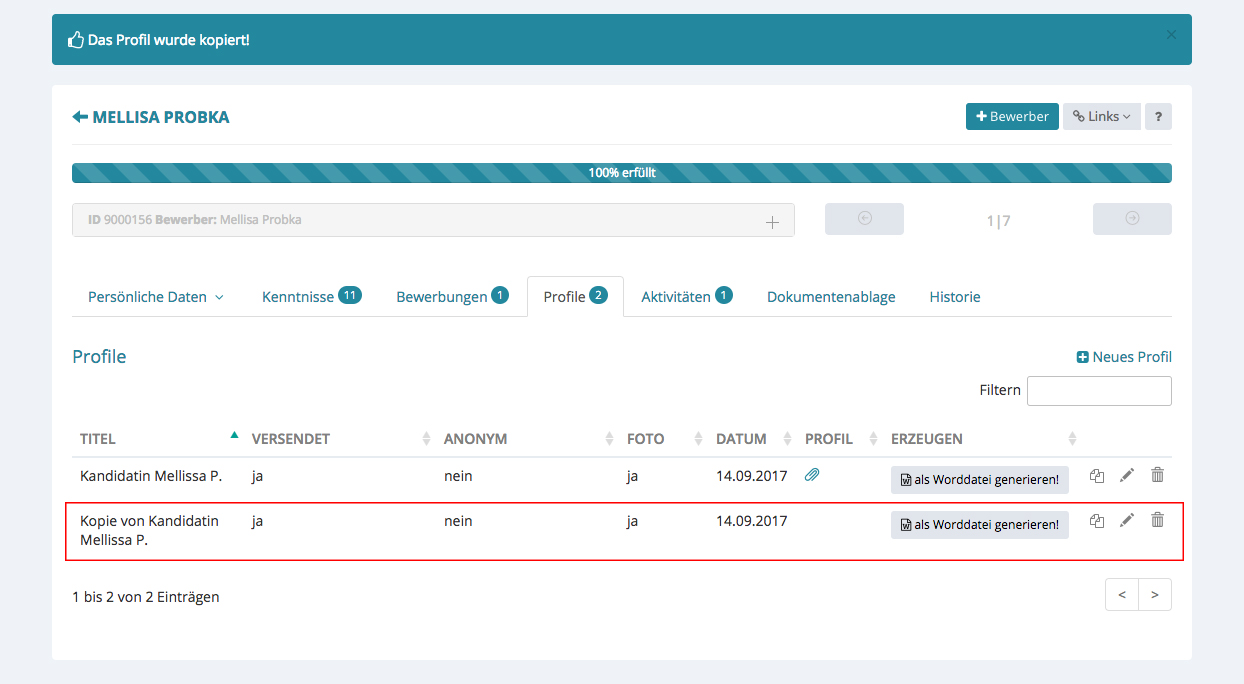
Task: Focus the Filtern text field
Action: (x=1098, y=391)
